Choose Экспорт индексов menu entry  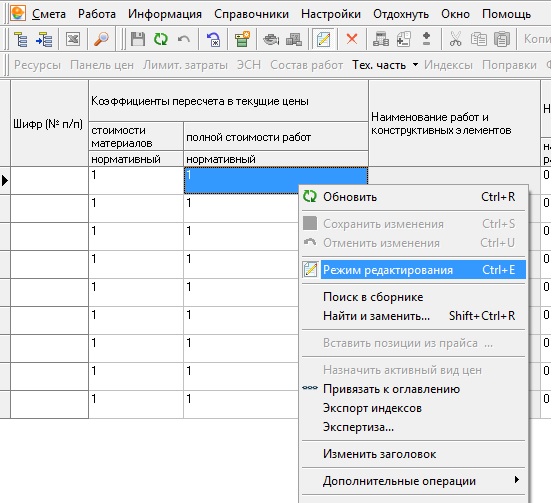tap(414, 408)
